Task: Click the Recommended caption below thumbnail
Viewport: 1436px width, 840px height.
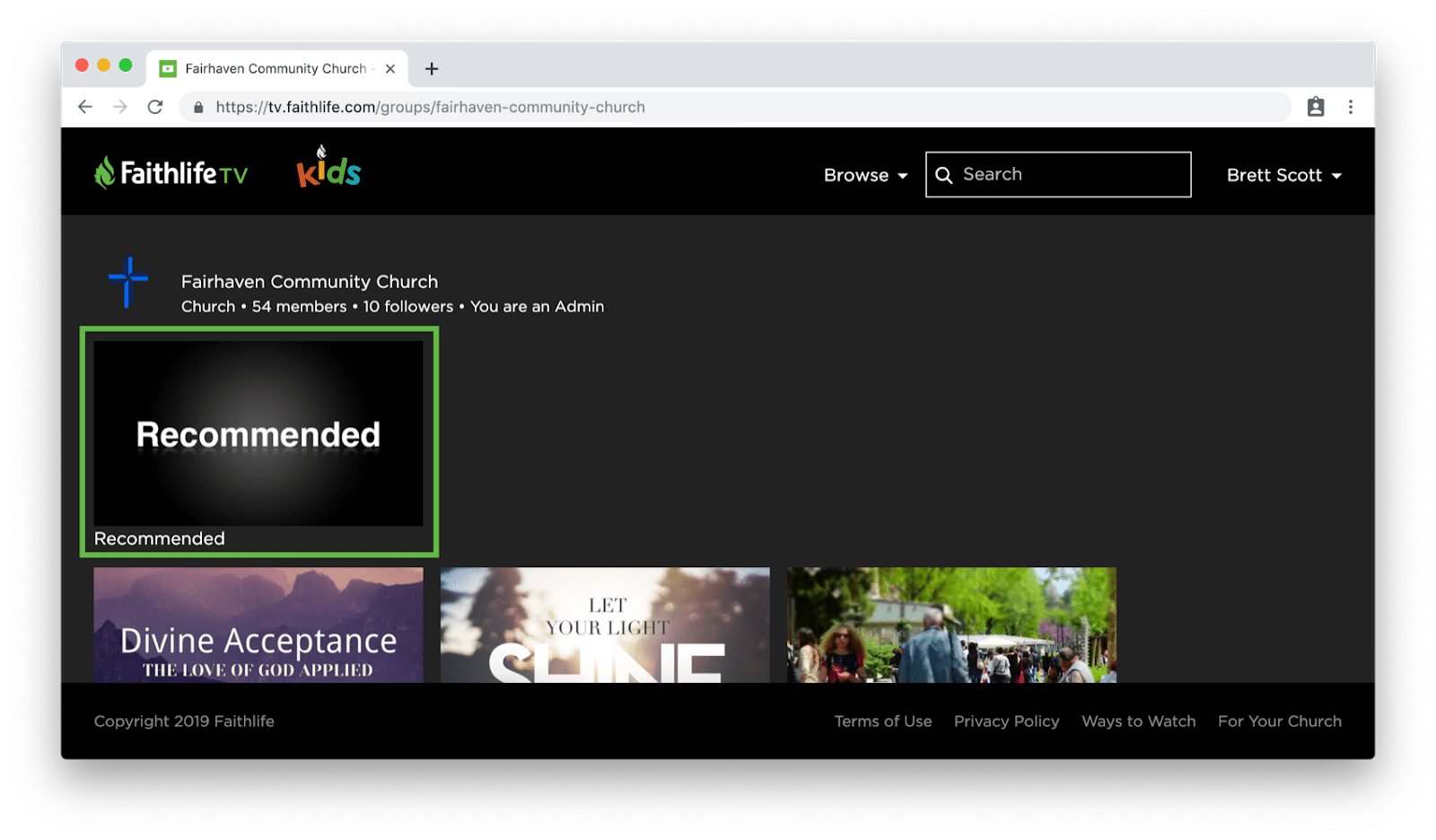Action: 160,538
